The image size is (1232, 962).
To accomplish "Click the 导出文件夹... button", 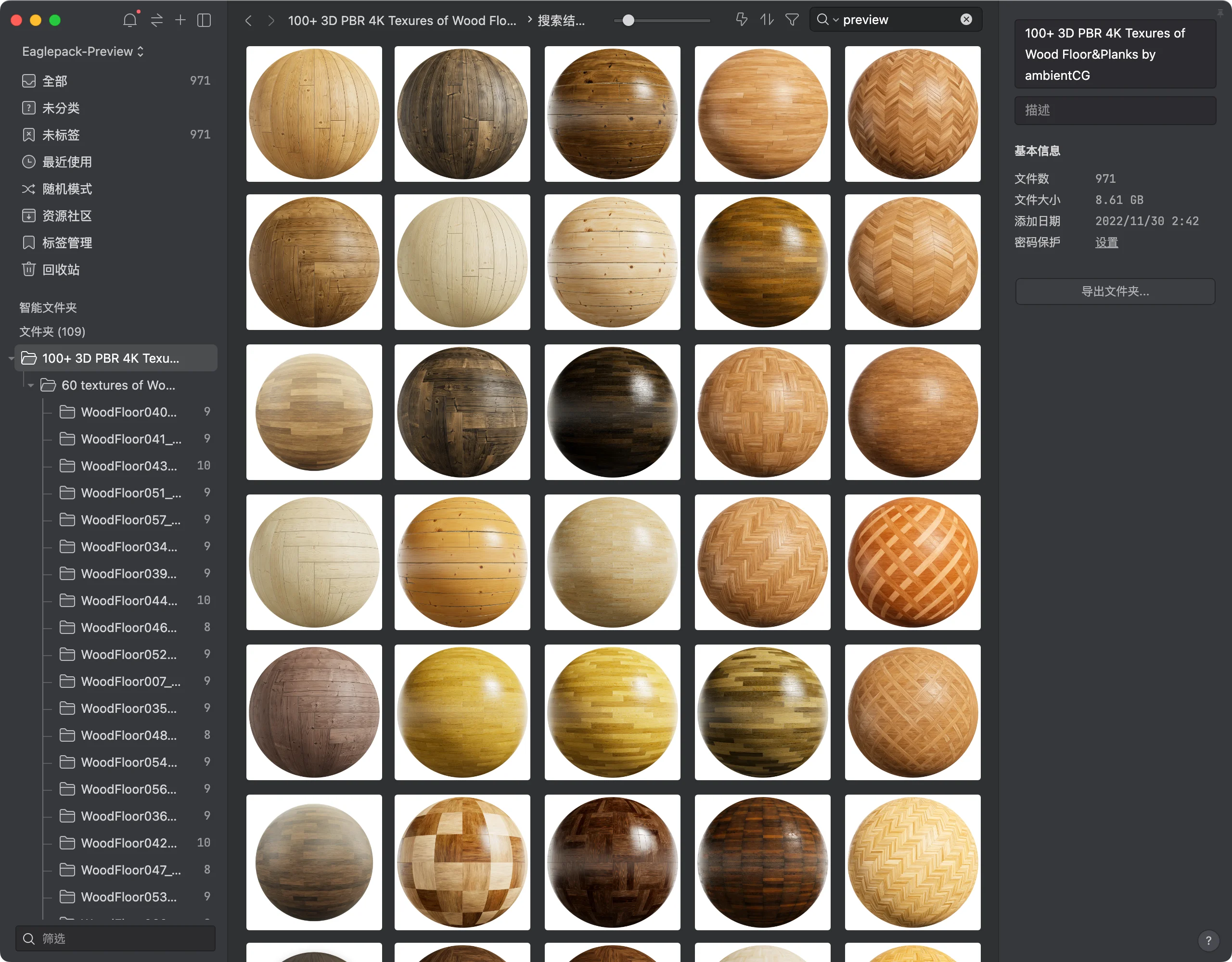I will coord(1115,291).
